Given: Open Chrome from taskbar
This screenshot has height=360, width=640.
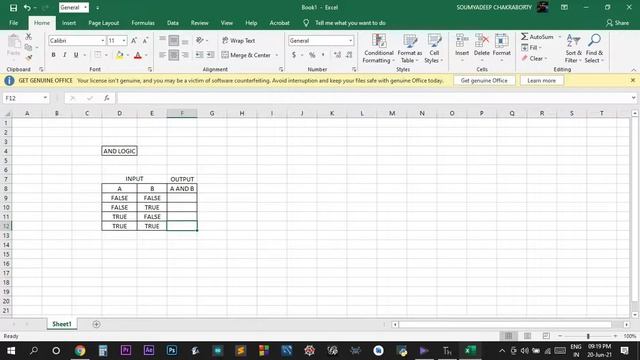Looking at the screenshot, I should pyautogui.click(x=80, y=351).
